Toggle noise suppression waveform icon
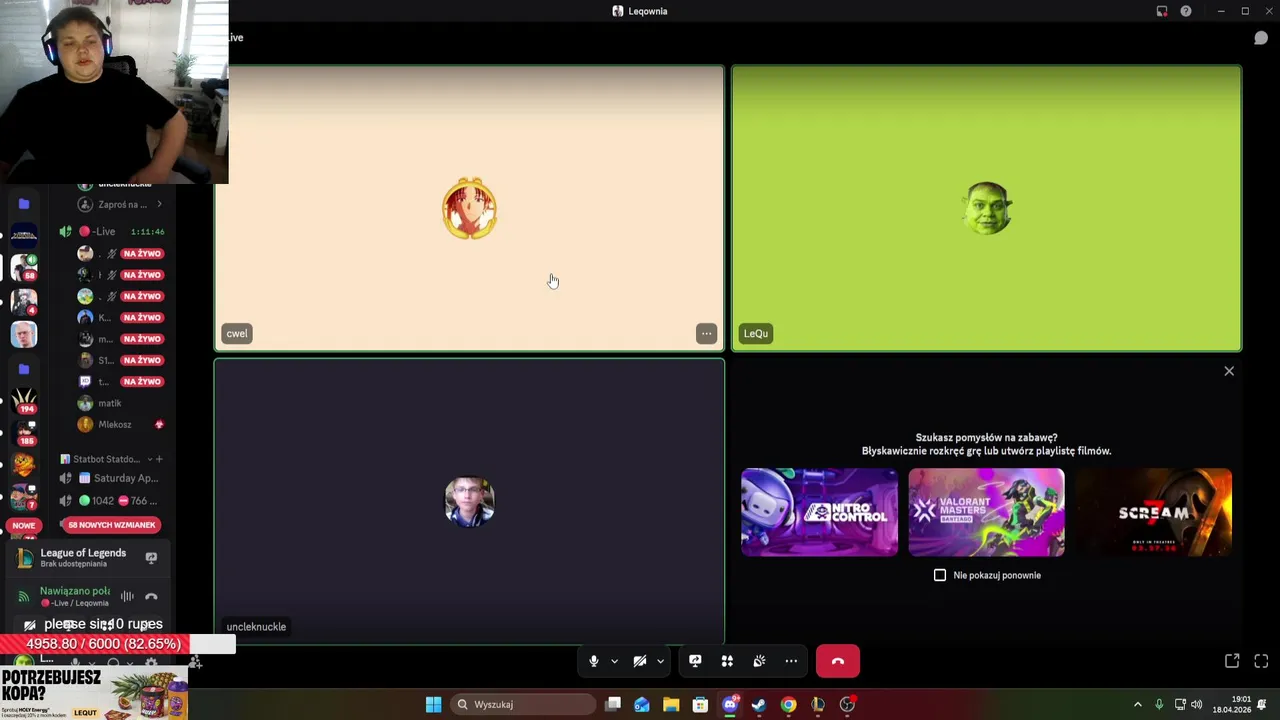 click(127, 597)
